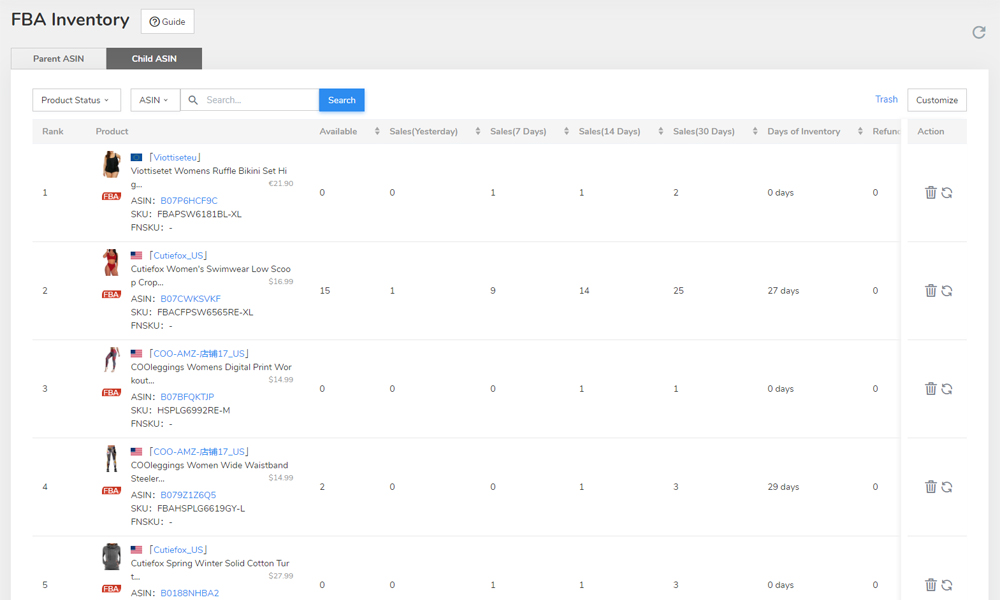Image resolution: width=1000 pixels, height=600 pixels.
Task: Sync the rank 5 Cutiefox turtleneck row
Action: pyautogui.click(x=947, y=585)
